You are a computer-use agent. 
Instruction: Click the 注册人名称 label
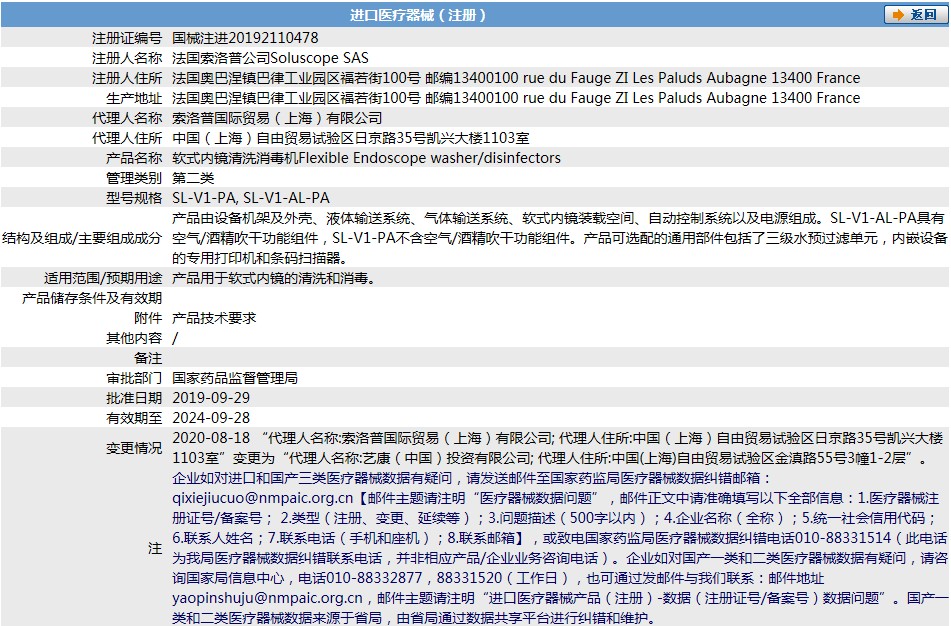coord(127,58)
